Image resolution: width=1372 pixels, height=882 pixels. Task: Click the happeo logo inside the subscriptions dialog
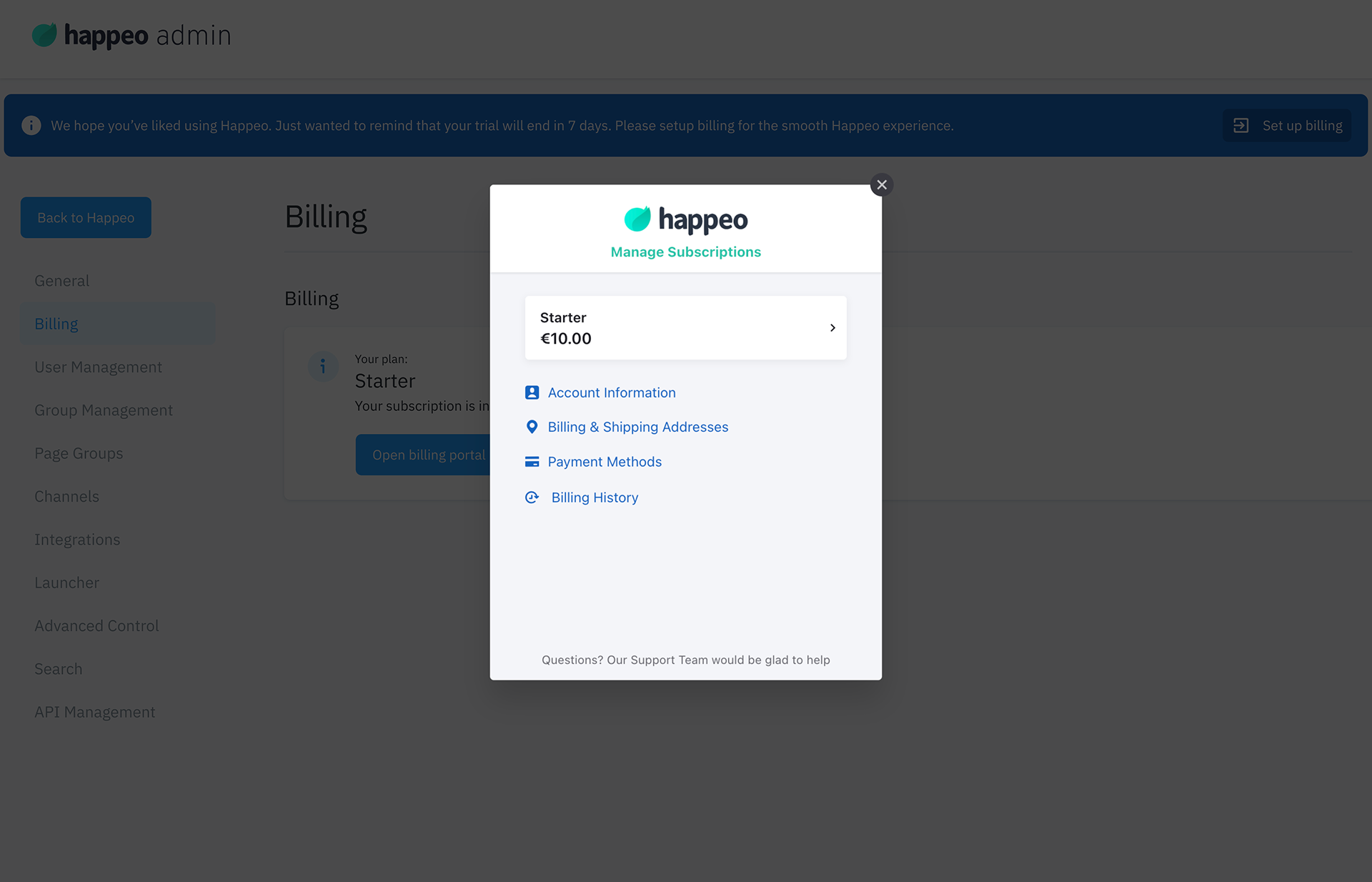coord(685,219)
